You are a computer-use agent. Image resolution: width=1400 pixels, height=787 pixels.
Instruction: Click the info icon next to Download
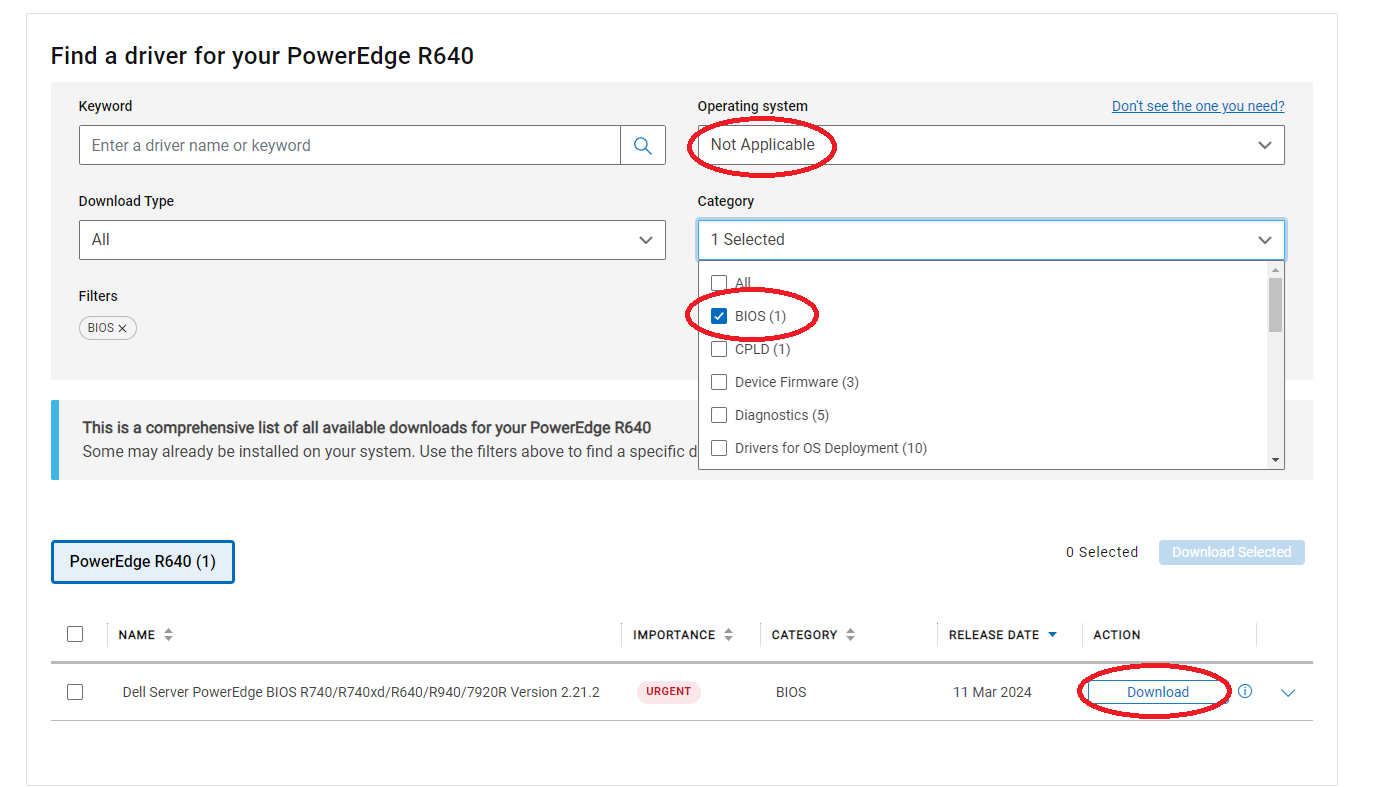click(1245, 691)
